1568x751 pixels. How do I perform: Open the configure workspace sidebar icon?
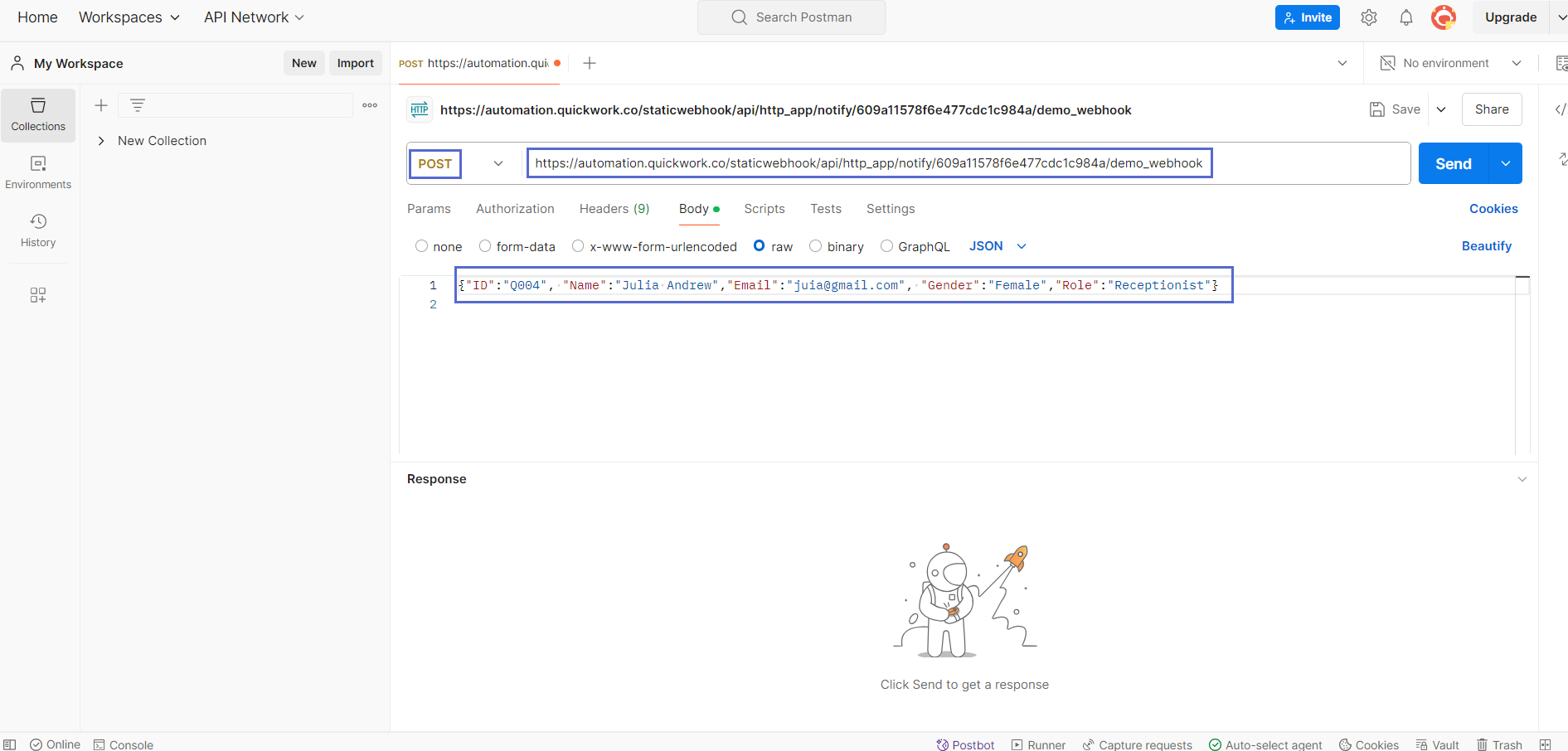[38, 295]
